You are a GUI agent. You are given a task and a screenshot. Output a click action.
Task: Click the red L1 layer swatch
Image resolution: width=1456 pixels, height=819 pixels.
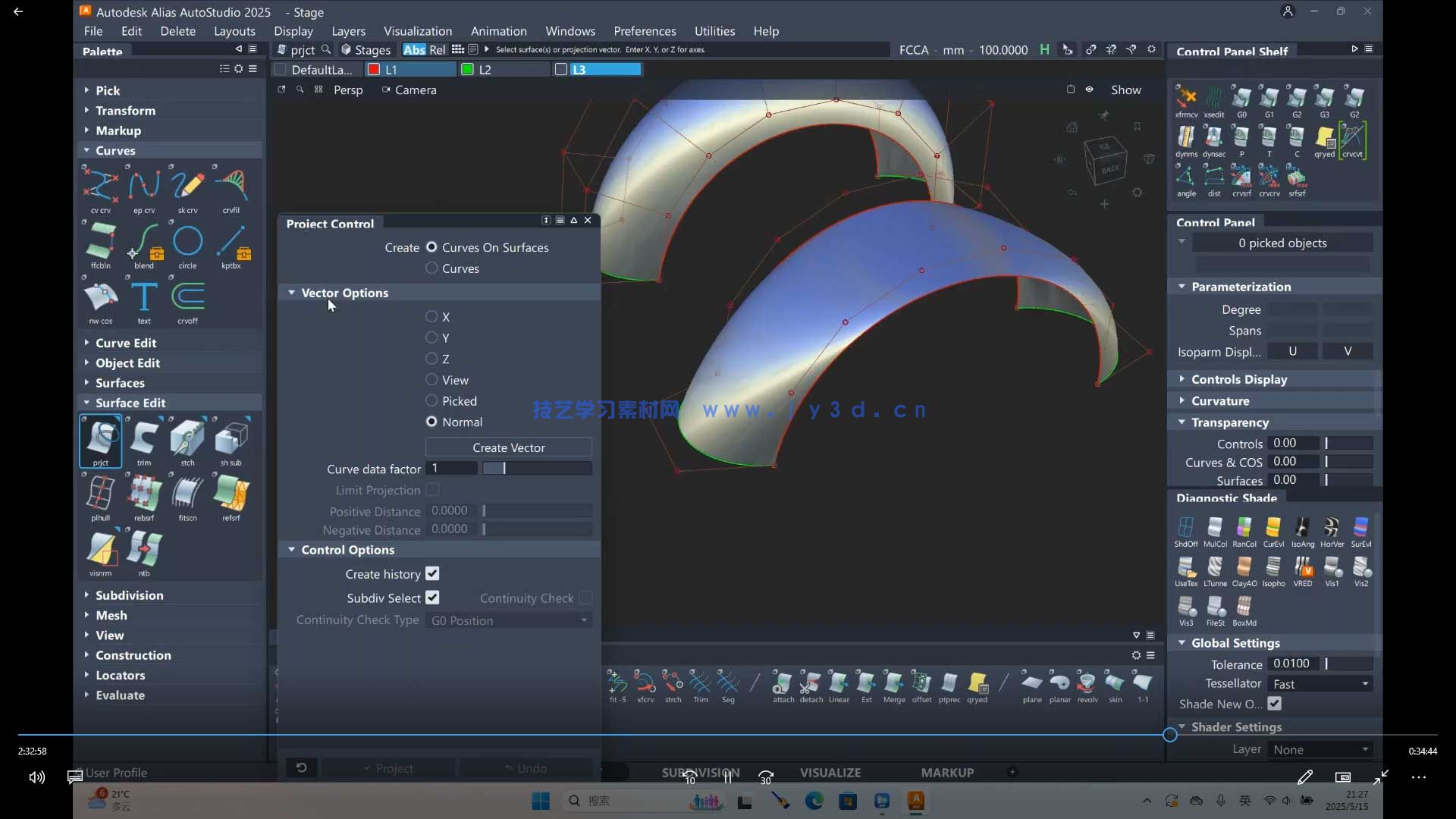374,70
